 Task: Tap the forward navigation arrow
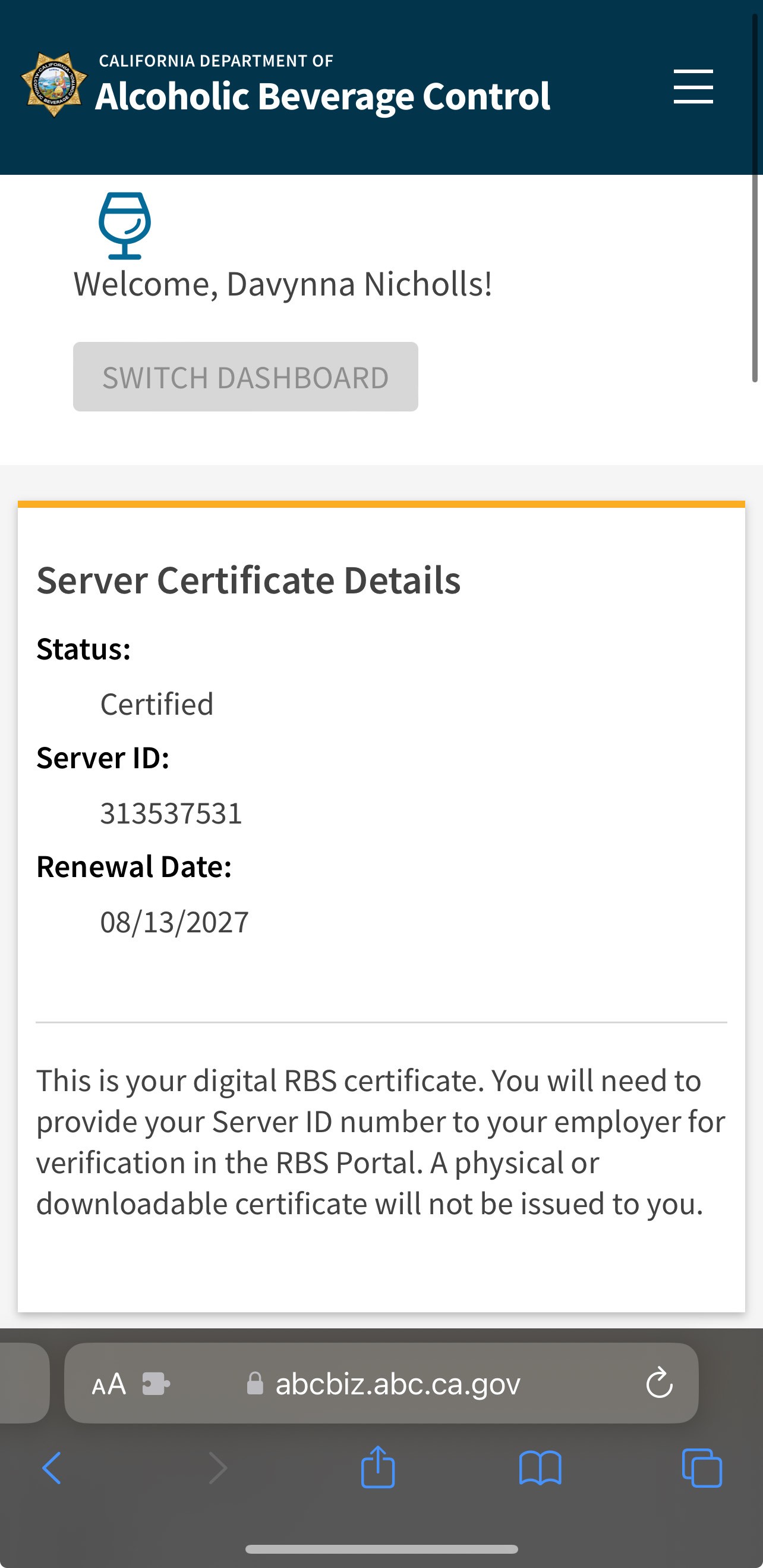tap(217, 1468)
